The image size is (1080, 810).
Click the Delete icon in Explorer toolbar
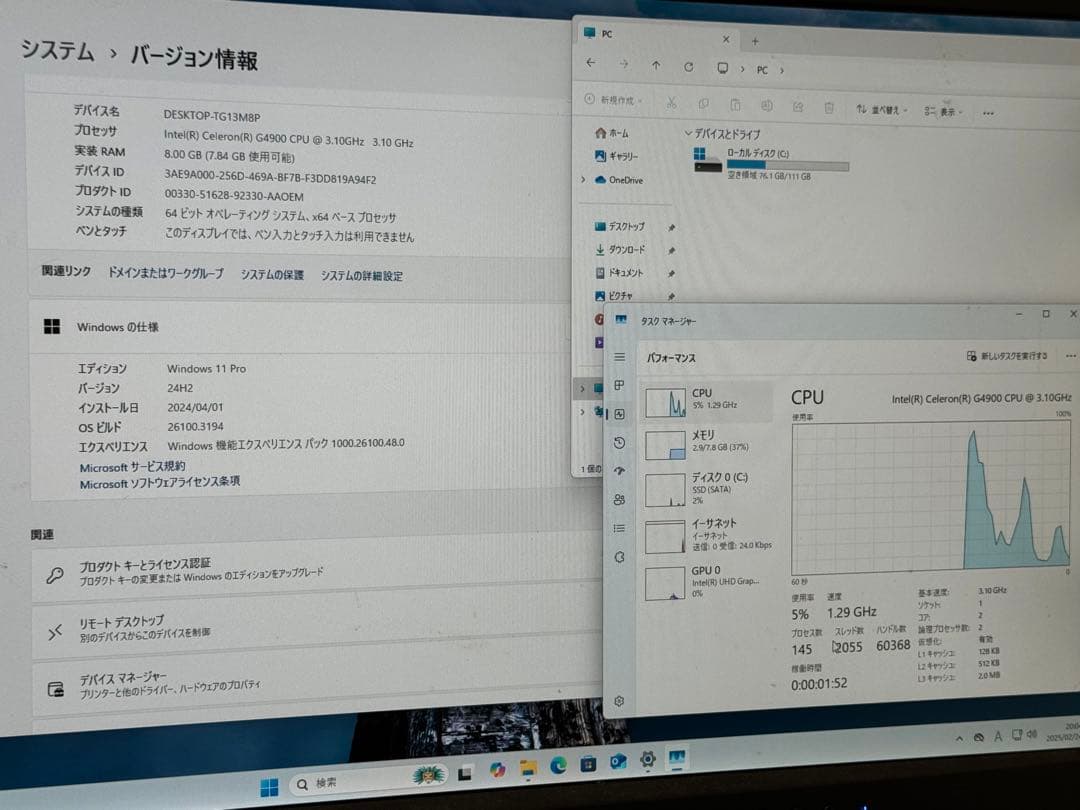click(830, 103)
